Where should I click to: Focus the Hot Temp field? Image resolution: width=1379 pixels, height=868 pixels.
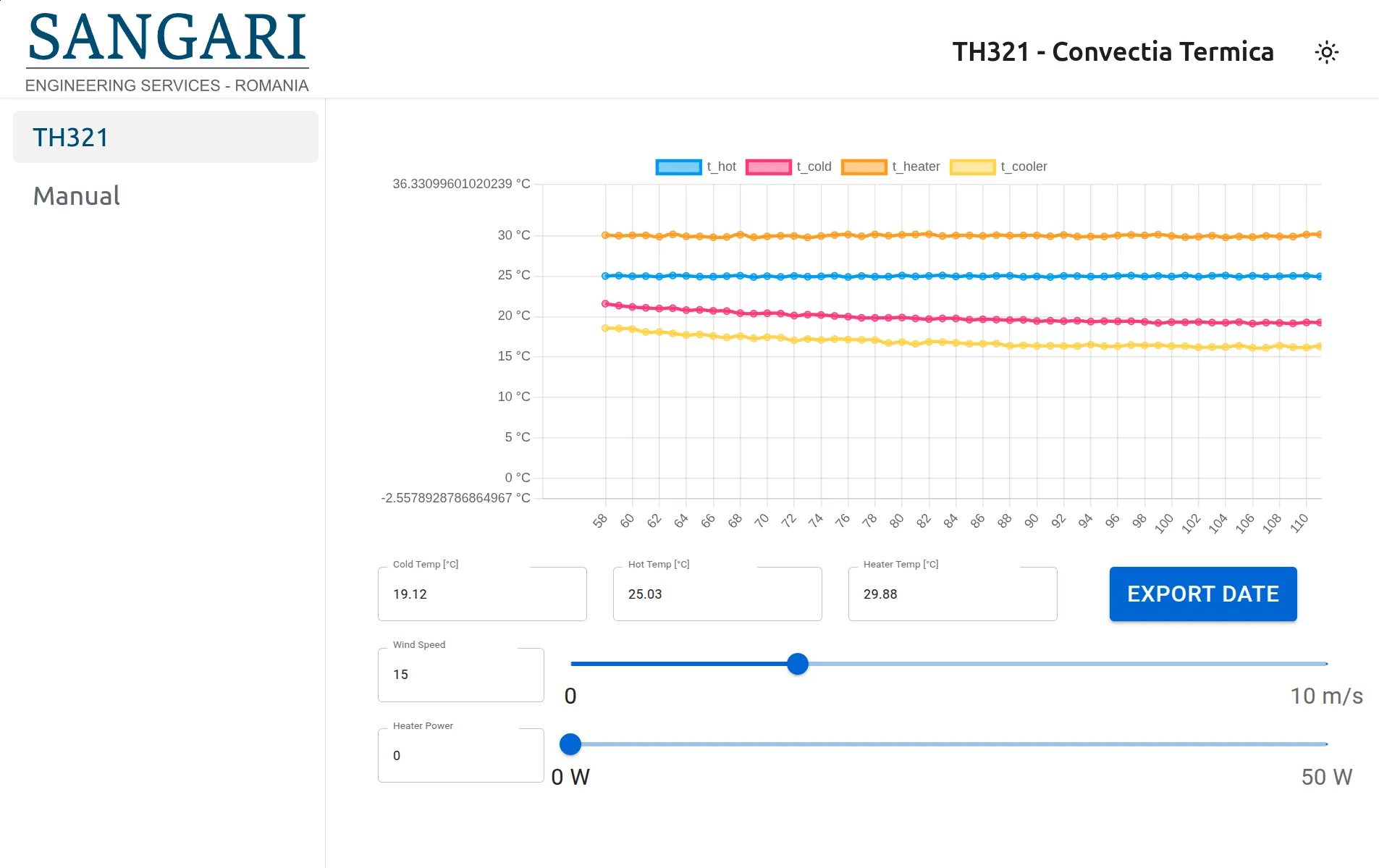pos(717,594)
